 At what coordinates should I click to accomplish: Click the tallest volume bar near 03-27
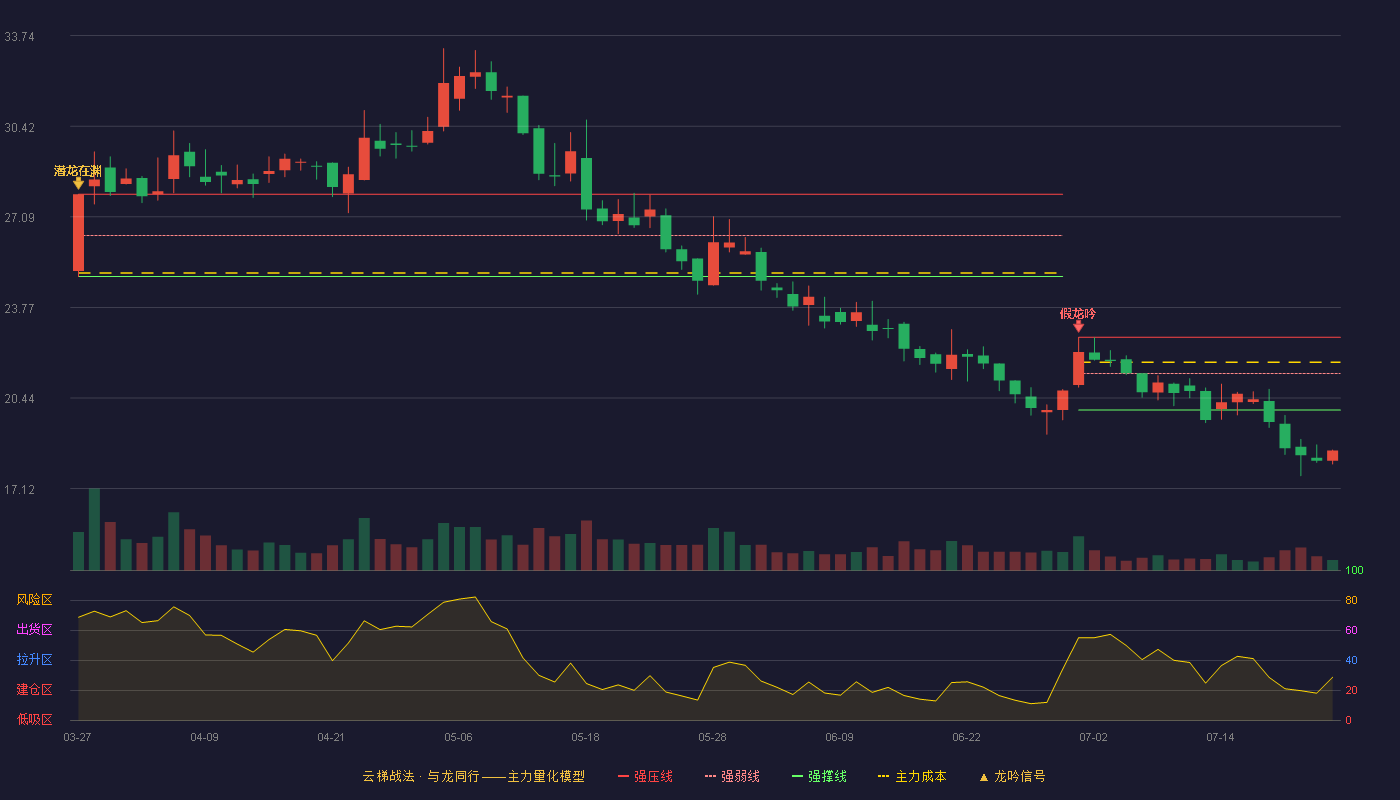click(94, 529)
